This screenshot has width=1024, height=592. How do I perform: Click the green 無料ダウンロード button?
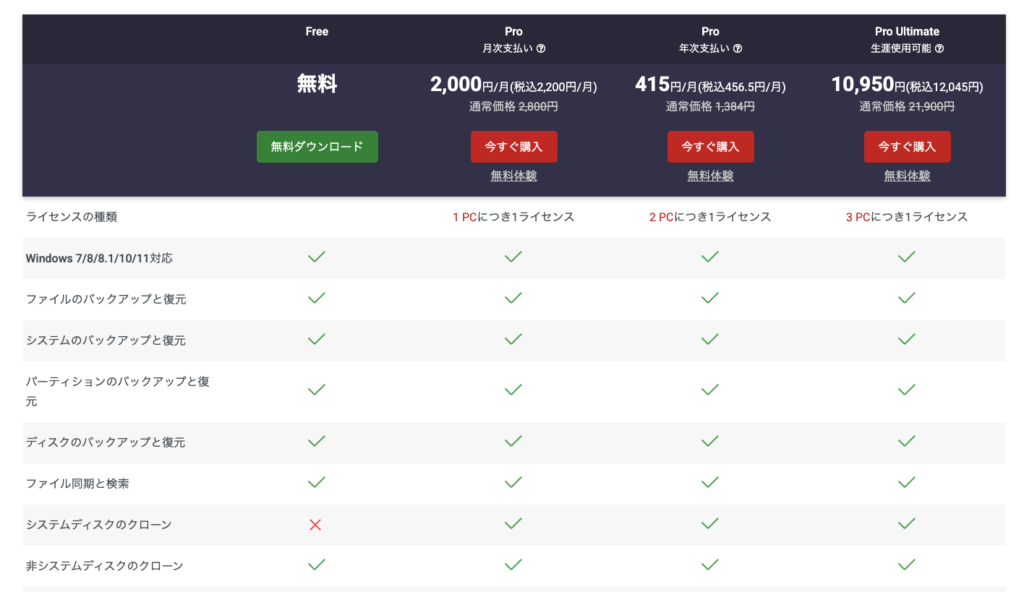point(317,146)
